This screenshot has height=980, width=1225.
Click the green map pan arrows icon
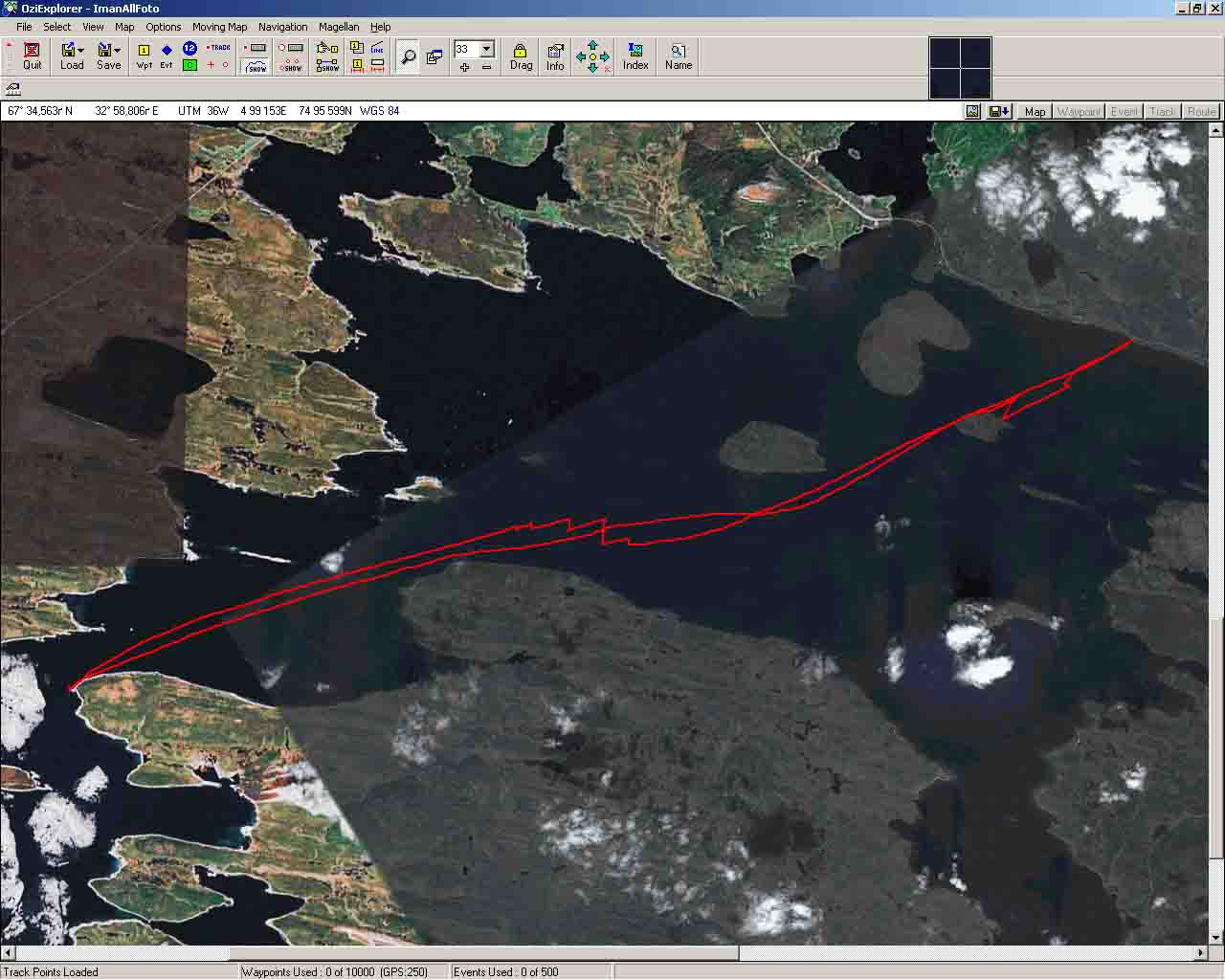point(592,57)
